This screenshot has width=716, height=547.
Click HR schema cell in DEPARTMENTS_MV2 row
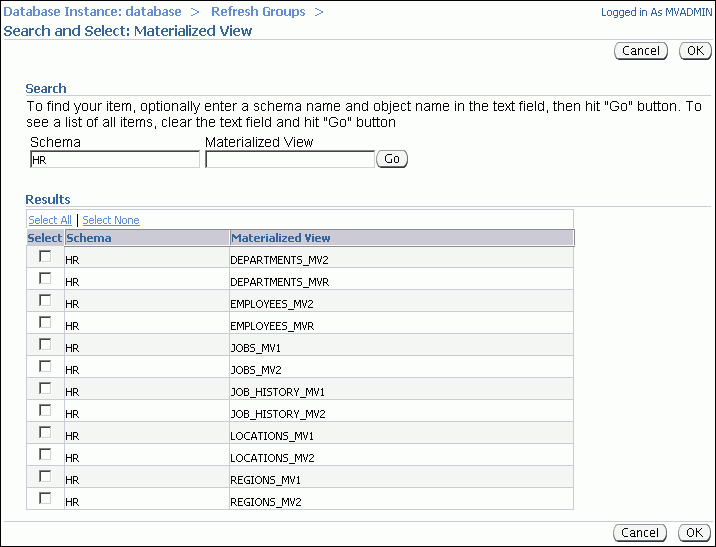click(147, 257)
